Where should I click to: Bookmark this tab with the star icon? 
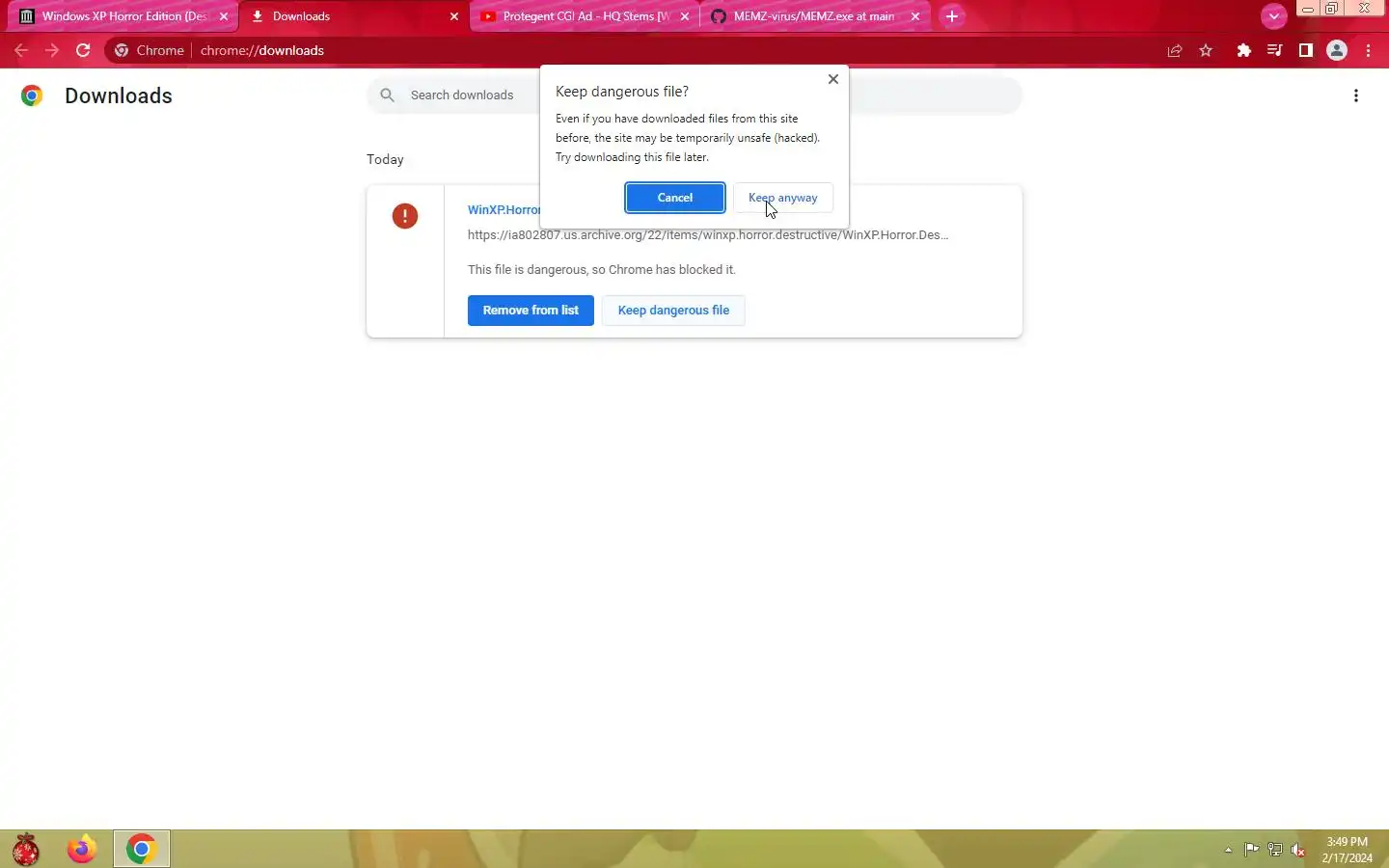1206,50
